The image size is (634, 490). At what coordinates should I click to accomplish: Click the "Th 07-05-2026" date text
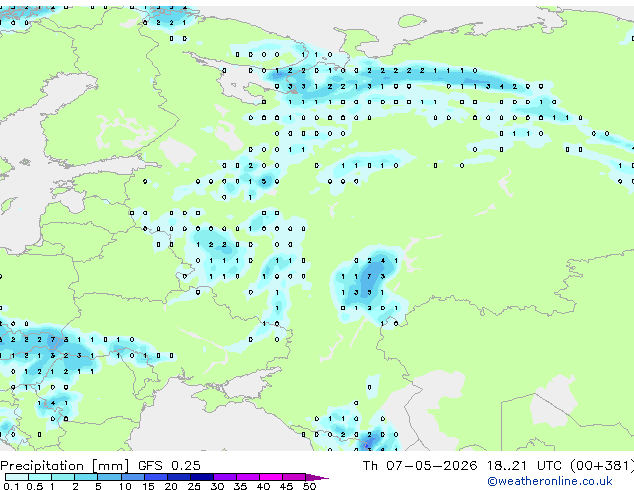coord(420,465)
